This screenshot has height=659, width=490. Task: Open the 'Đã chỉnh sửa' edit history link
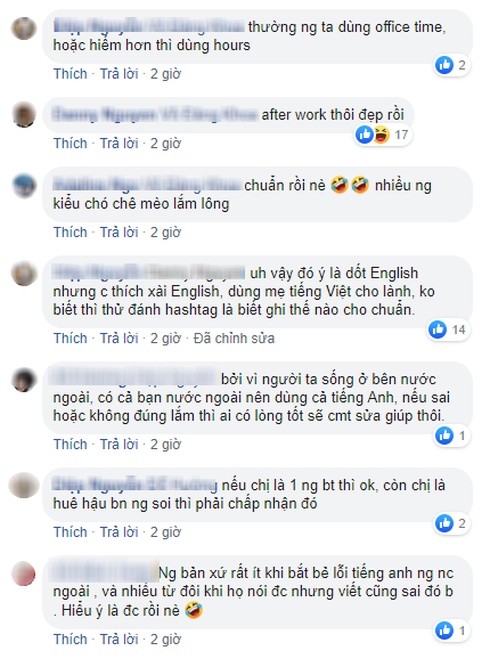pos(234,338)
